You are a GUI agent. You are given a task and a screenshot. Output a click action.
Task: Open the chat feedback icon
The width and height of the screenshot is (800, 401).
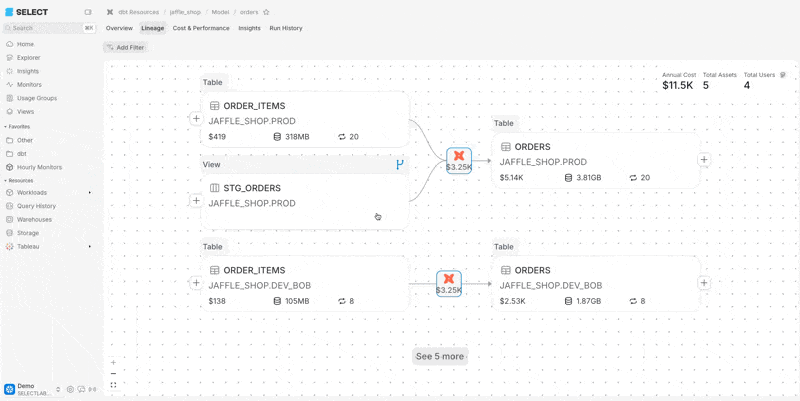coord(81,389)
